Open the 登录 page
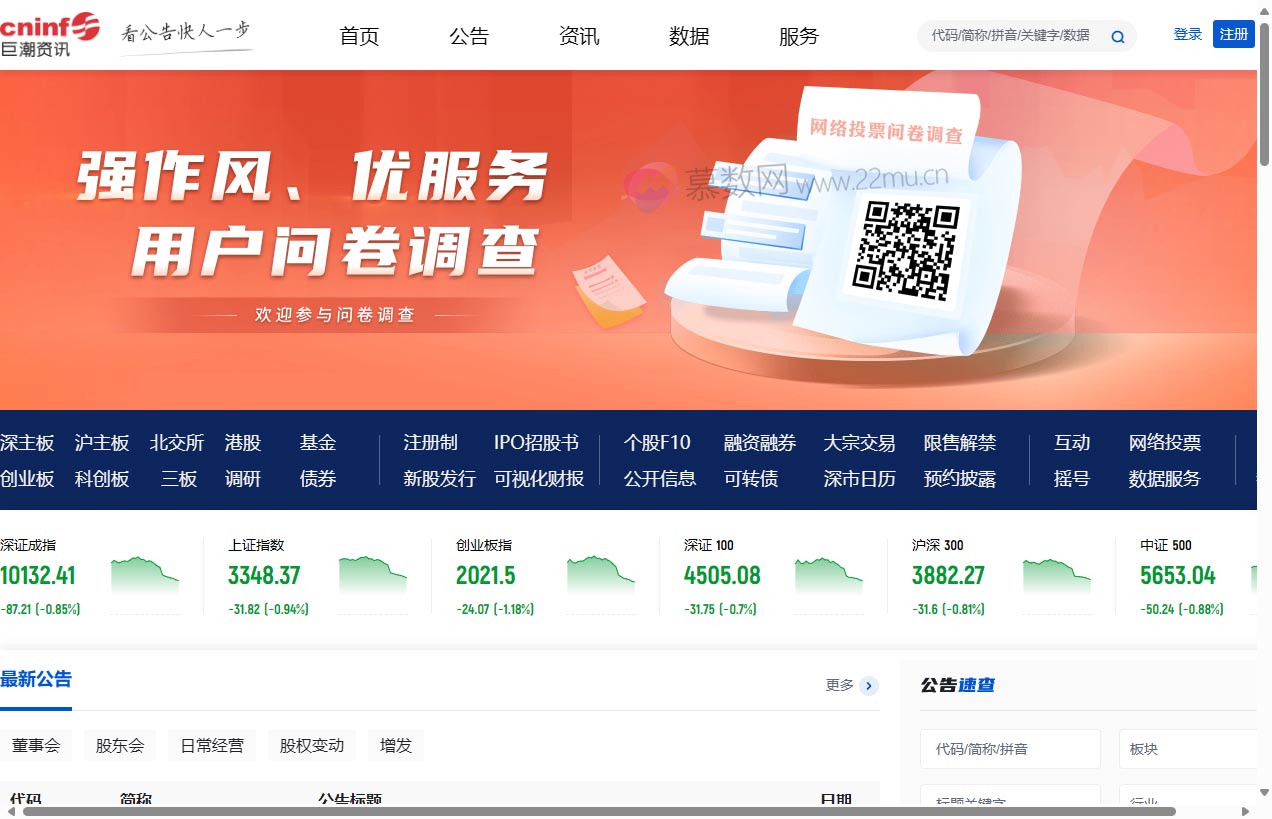1272x819 pixels. coord(1188,33)
